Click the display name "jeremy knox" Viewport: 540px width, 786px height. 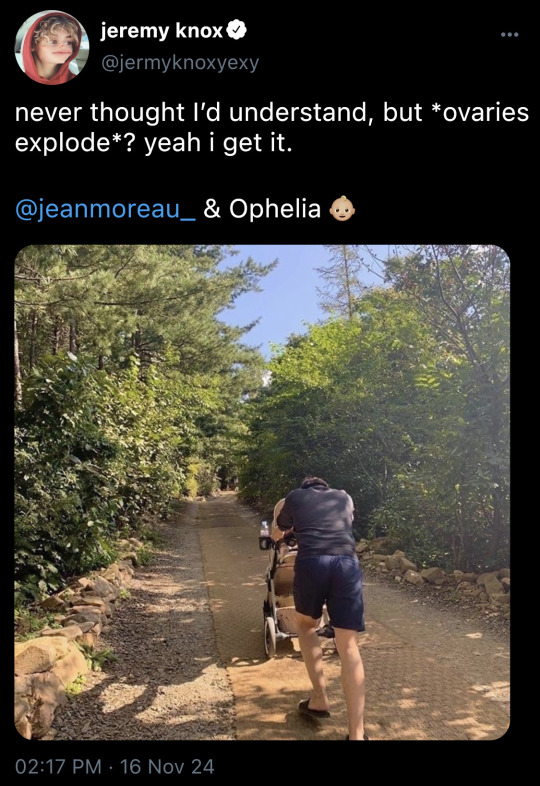pos(161,31)
